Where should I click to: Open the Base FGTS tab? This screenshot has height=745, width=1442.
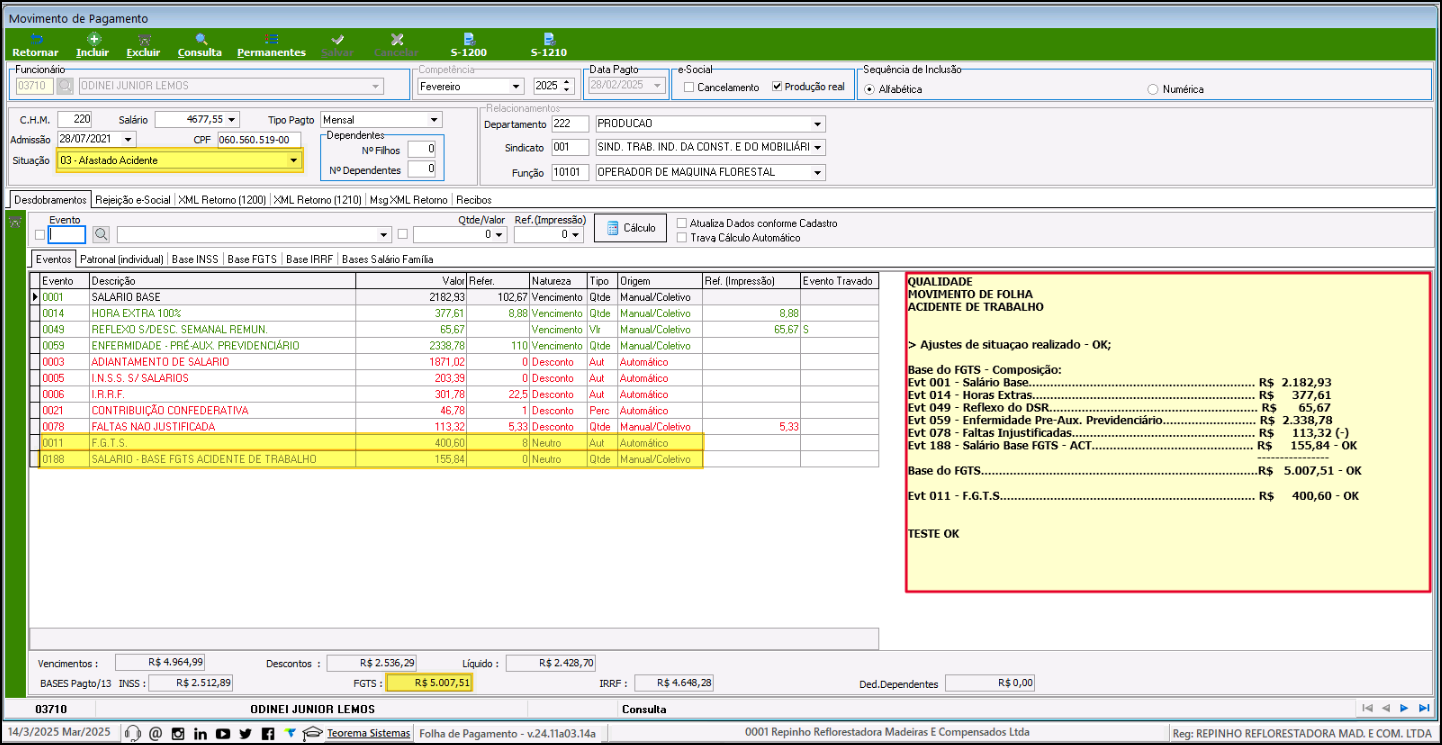pos(252,259)
